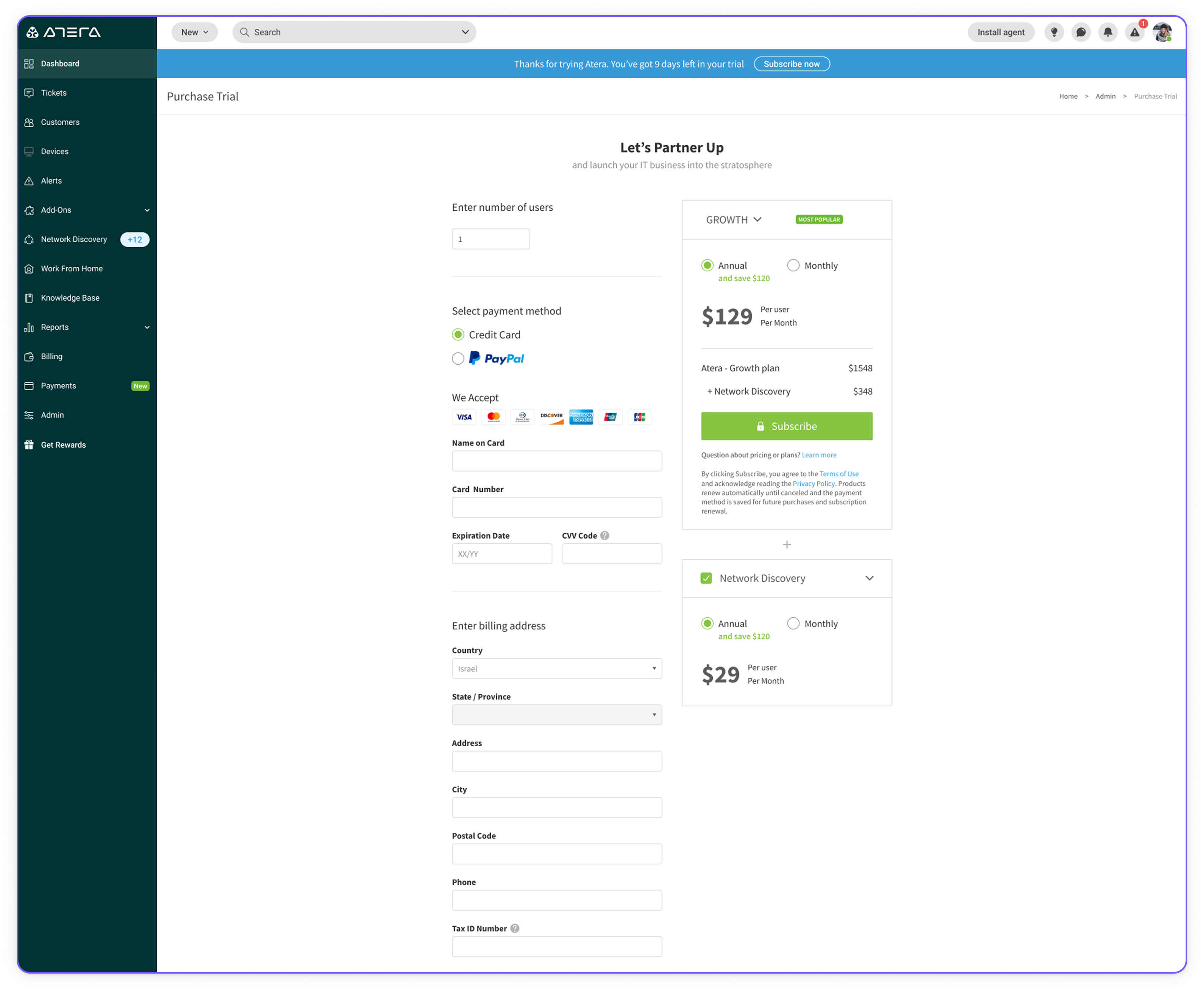1204x992 pixels.
Task: Click the Tickets sidebar icon
Action: [29, 92]
